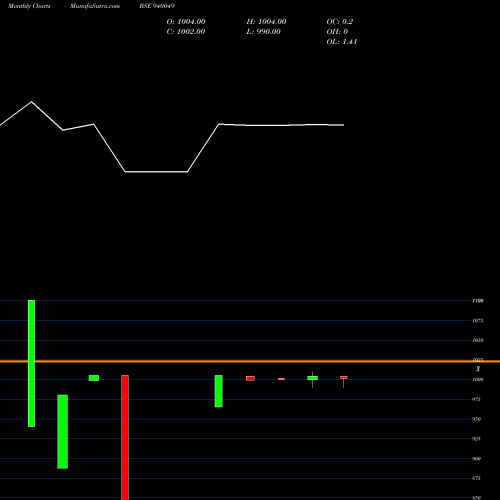
Task: Click the 1000 price axis label
Action: coord(478,380)
